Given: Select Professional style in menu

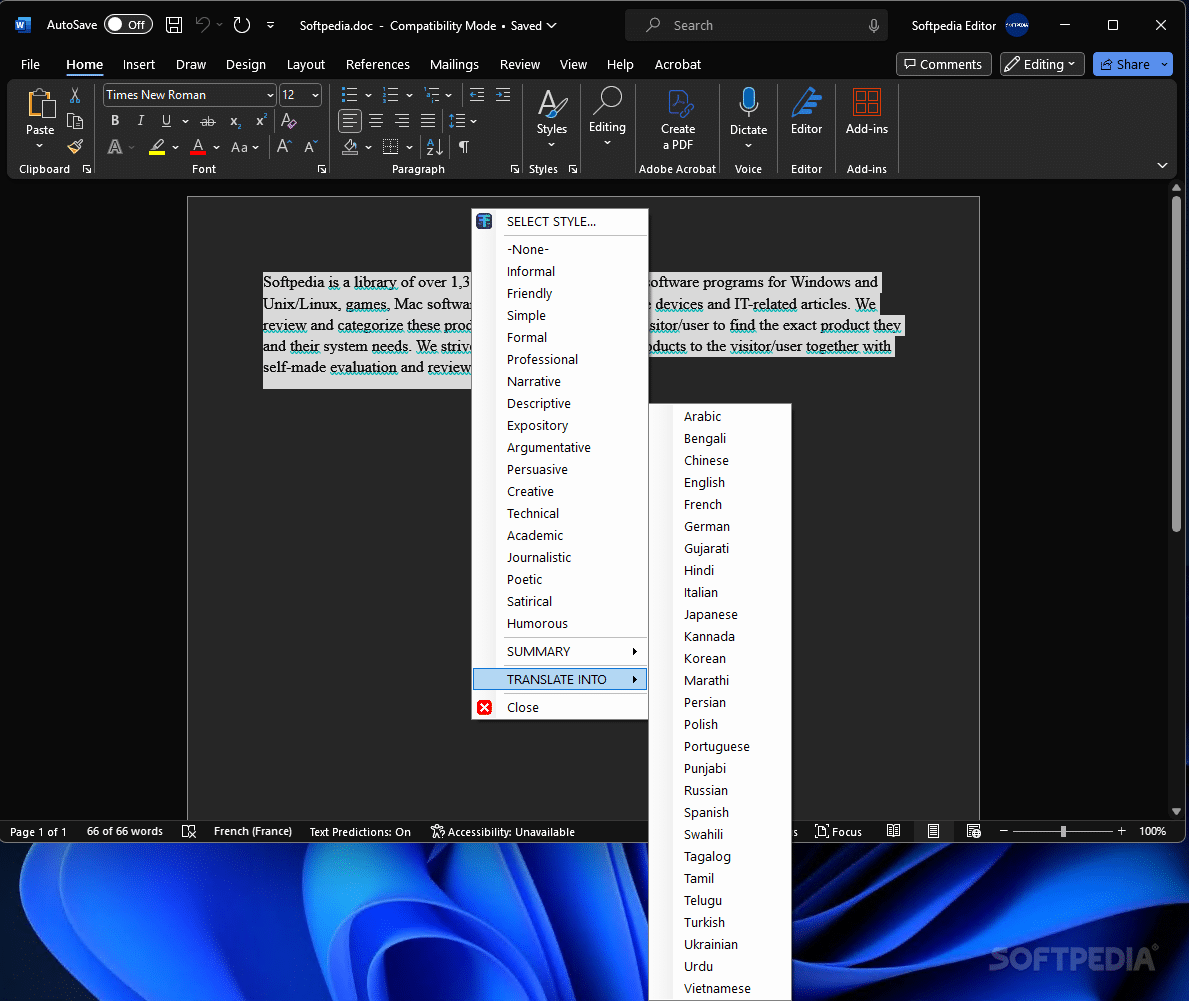Looking at the screenshot, I should click(x=560, y=359).
